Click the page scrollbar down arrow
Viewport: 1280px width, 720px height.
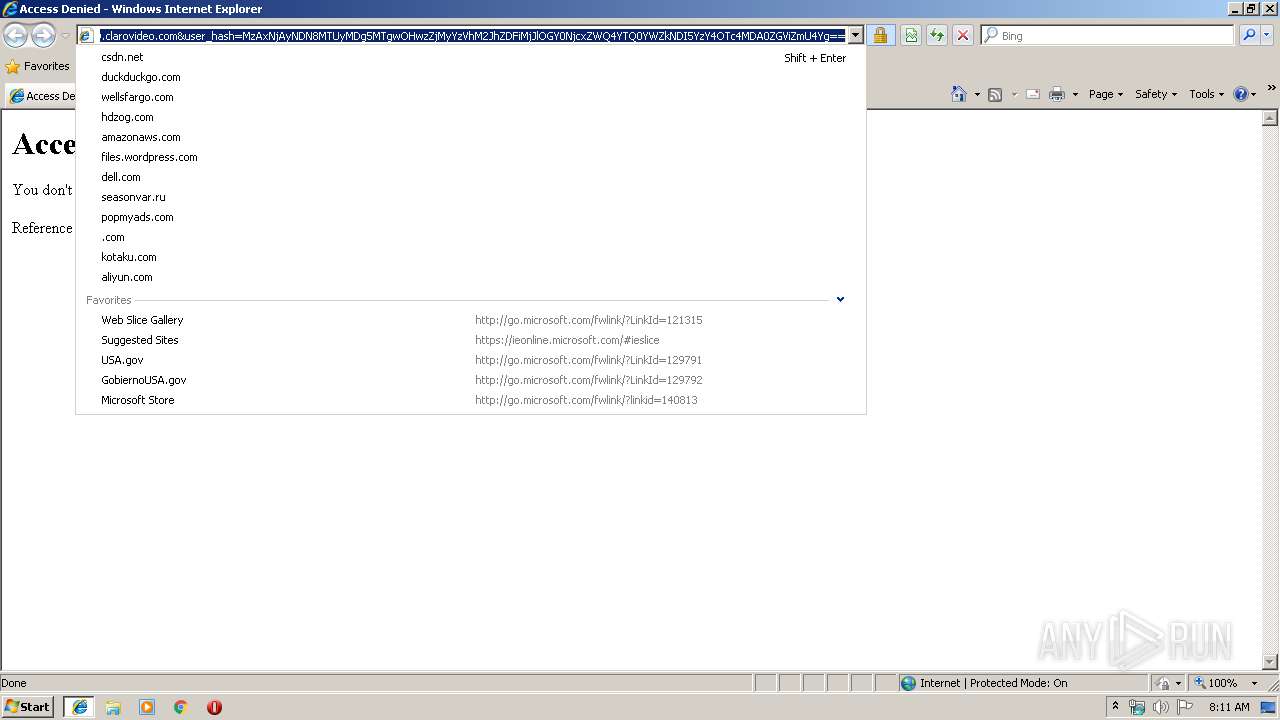click(1271, 662)
